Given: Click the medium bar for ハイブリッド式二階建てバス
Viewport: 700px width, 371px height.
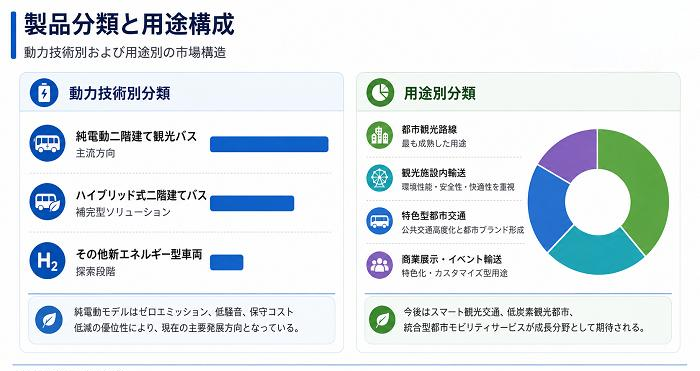Looking at the screenshot, I should coord(252,203).
